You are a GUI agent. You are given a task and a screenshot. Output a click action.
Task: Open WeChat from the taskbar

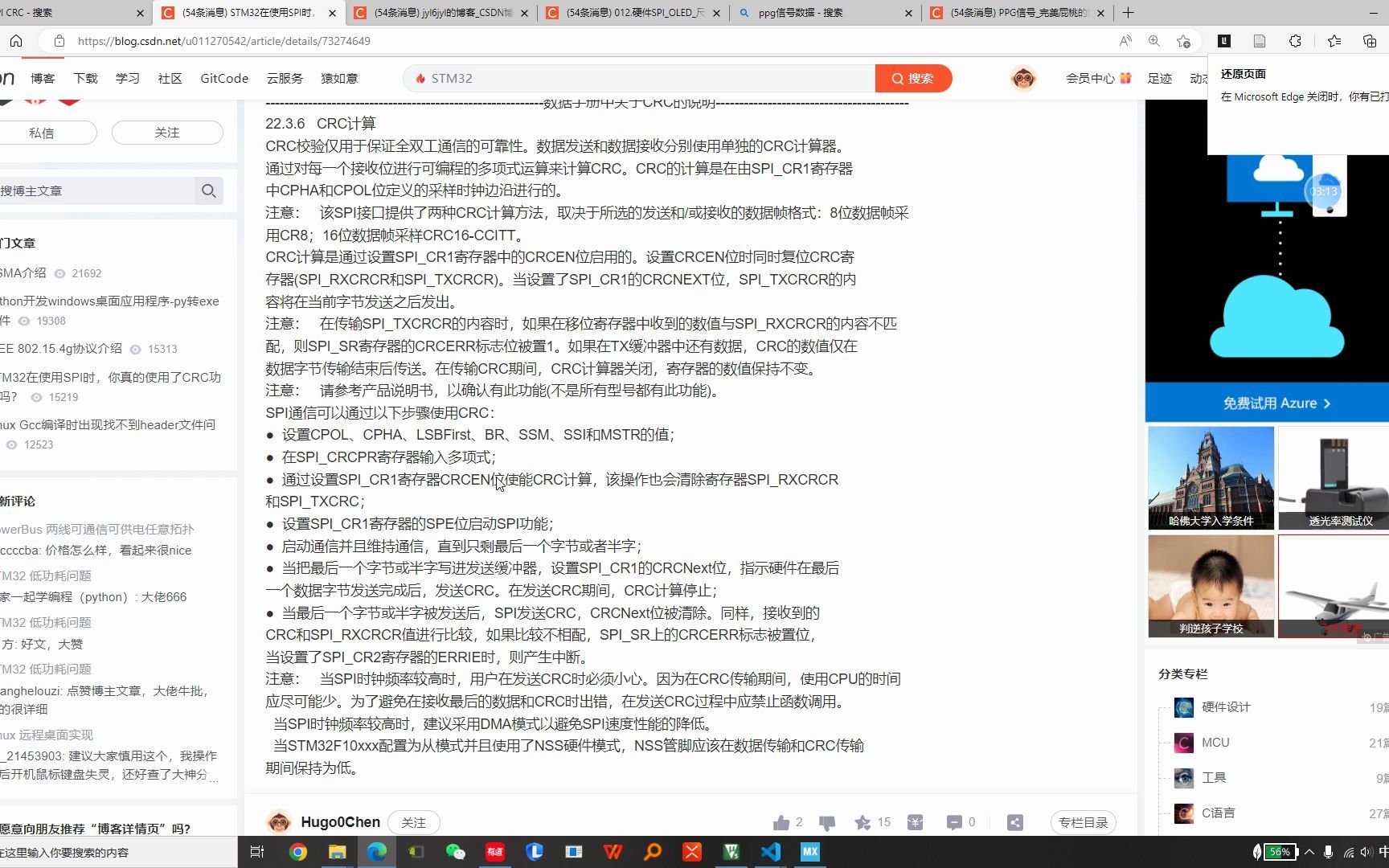456,852
